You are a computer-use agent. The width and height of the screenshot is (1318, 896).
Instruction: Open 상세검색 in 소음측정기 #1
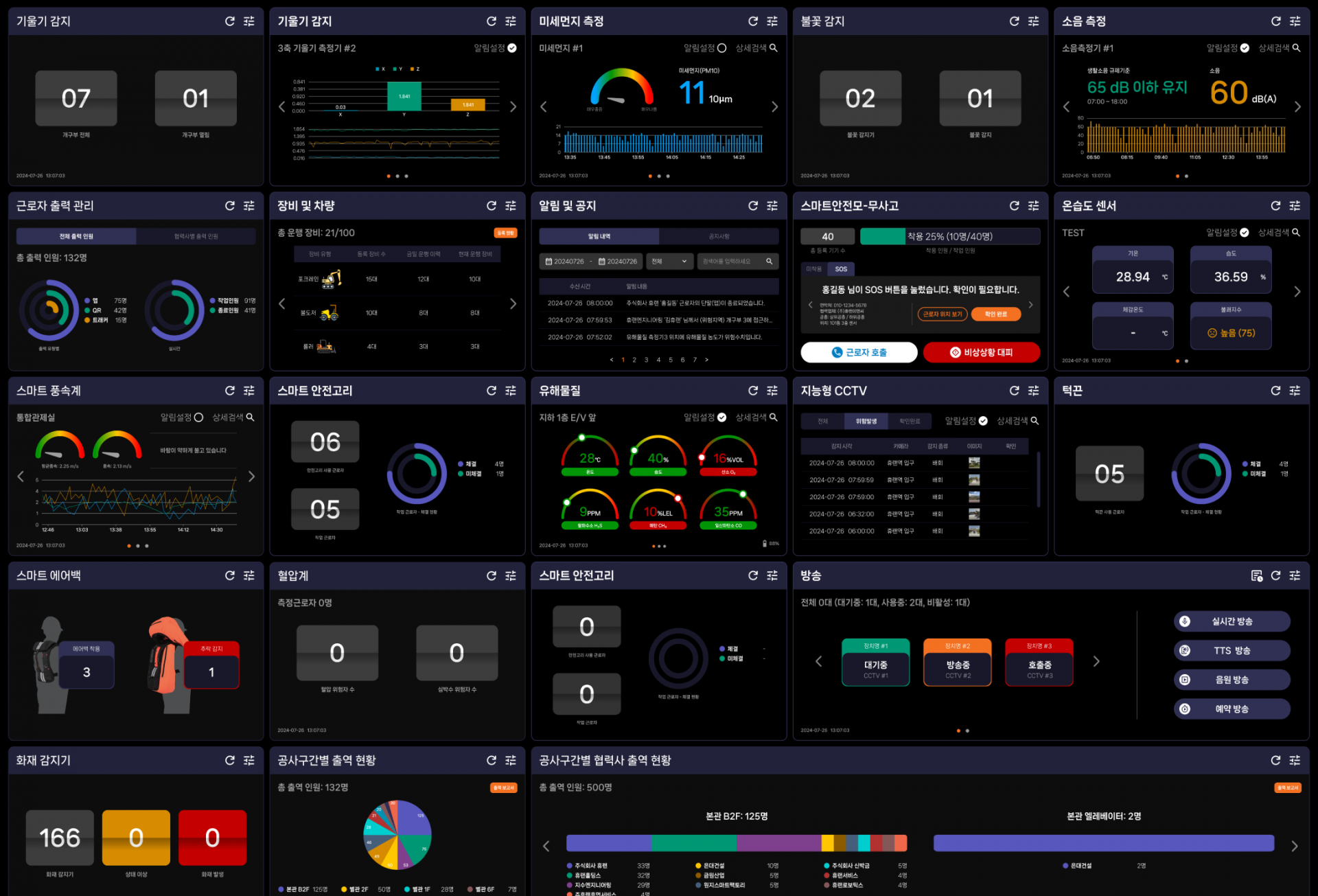click(x=1280, y=48)
